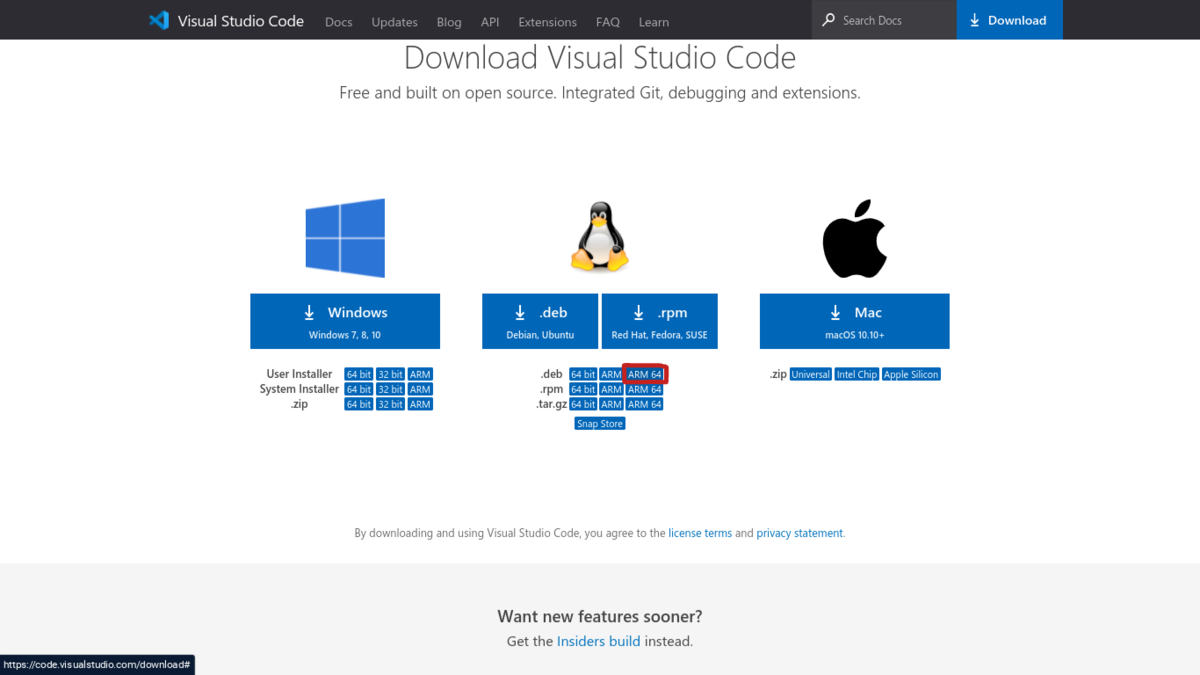Select Linux .rpm ARM
Screen dimensions: 1200x675
pos(611,390)
